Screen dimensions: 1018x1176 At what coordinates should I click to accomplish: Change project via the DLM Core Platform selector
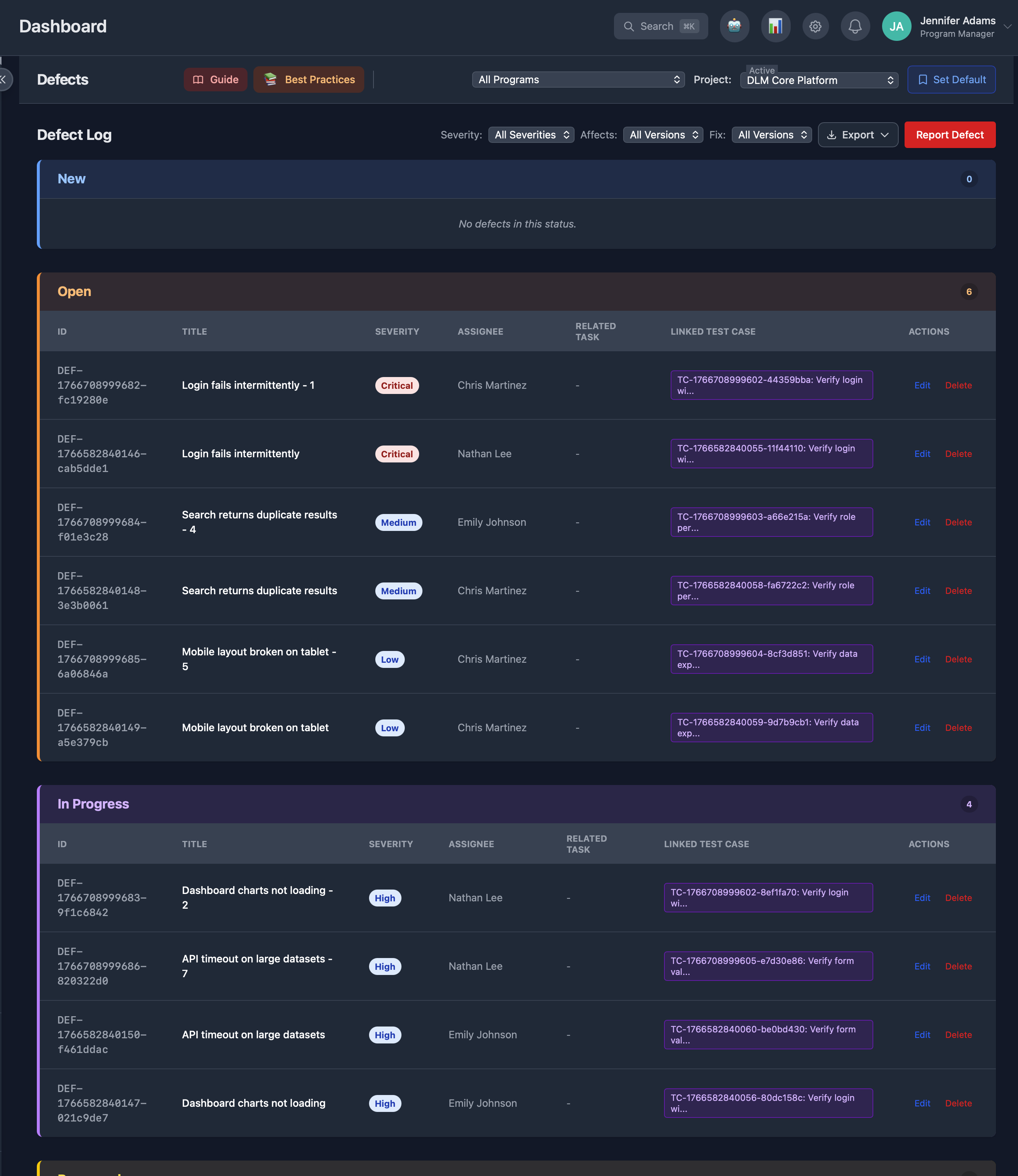click(818, 80)
